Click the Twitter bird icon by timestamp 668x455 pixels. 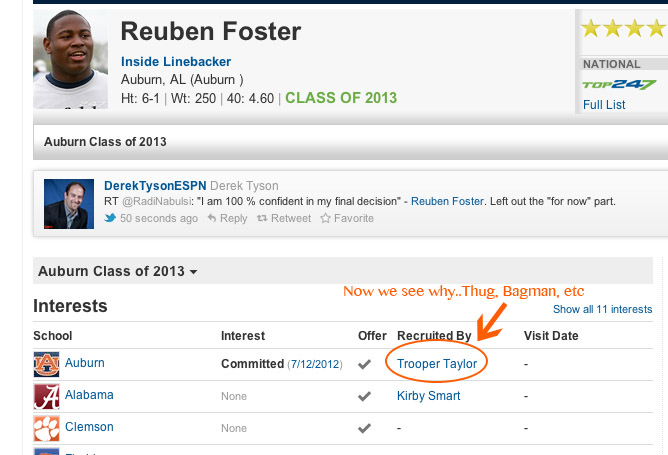[110, 219]
